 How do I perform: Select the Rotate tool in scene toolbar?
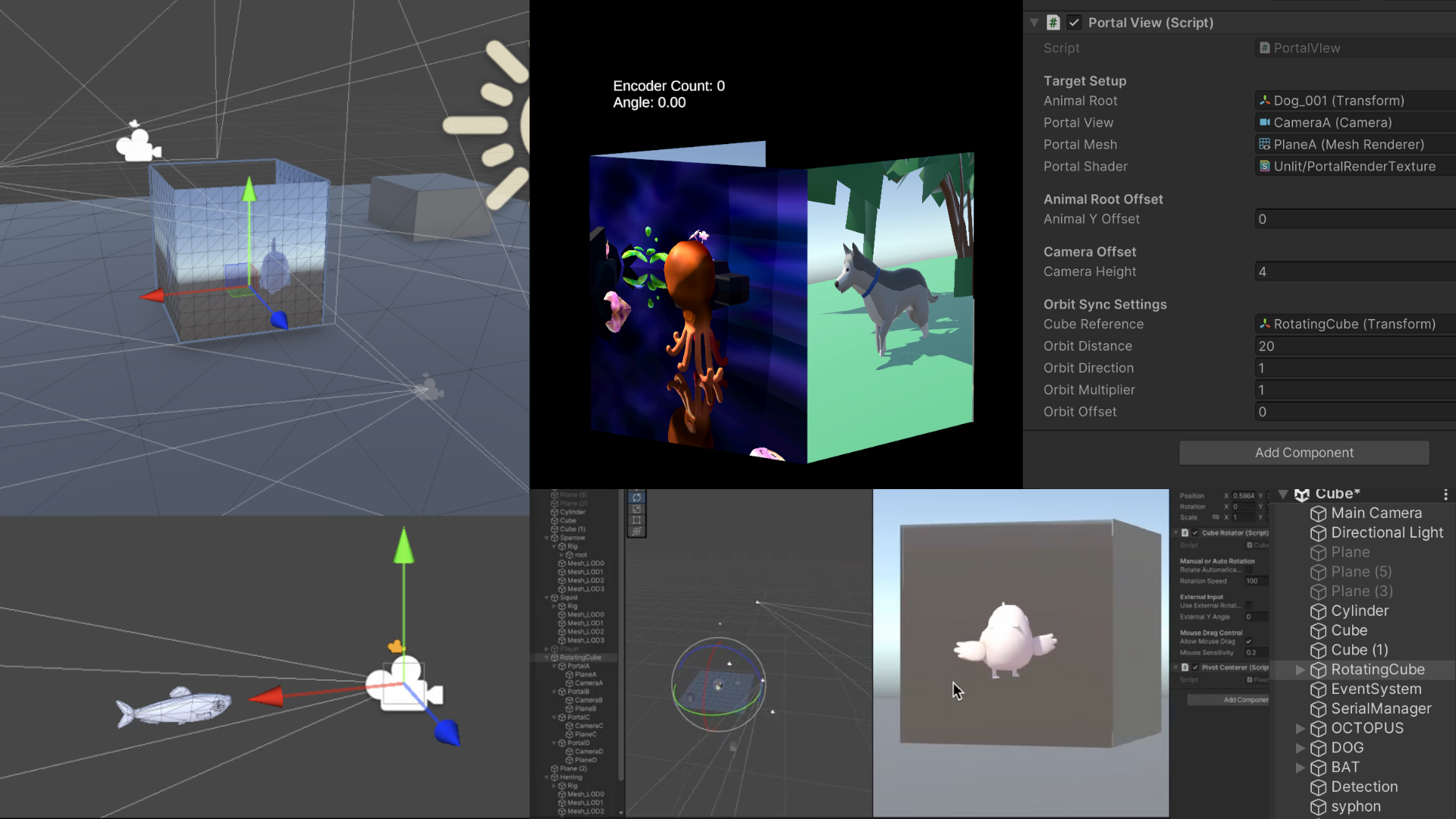[x=636, y=497]
